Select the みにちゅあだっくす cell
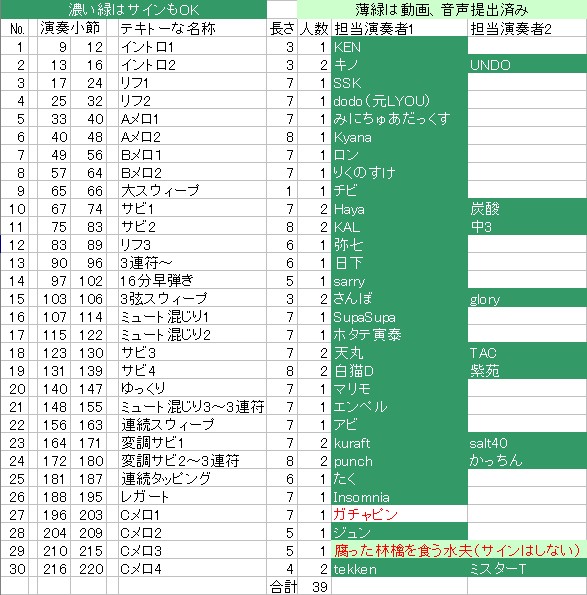This screenshot has width=587, height=595. tap(399, 118)
